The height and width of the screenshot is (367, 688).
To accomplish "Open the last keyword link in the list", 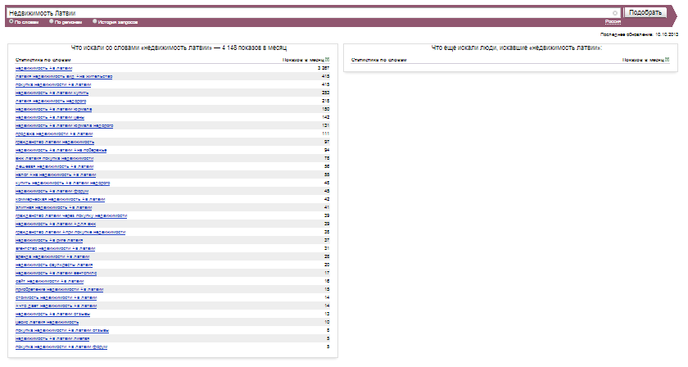I will (61, 347).
